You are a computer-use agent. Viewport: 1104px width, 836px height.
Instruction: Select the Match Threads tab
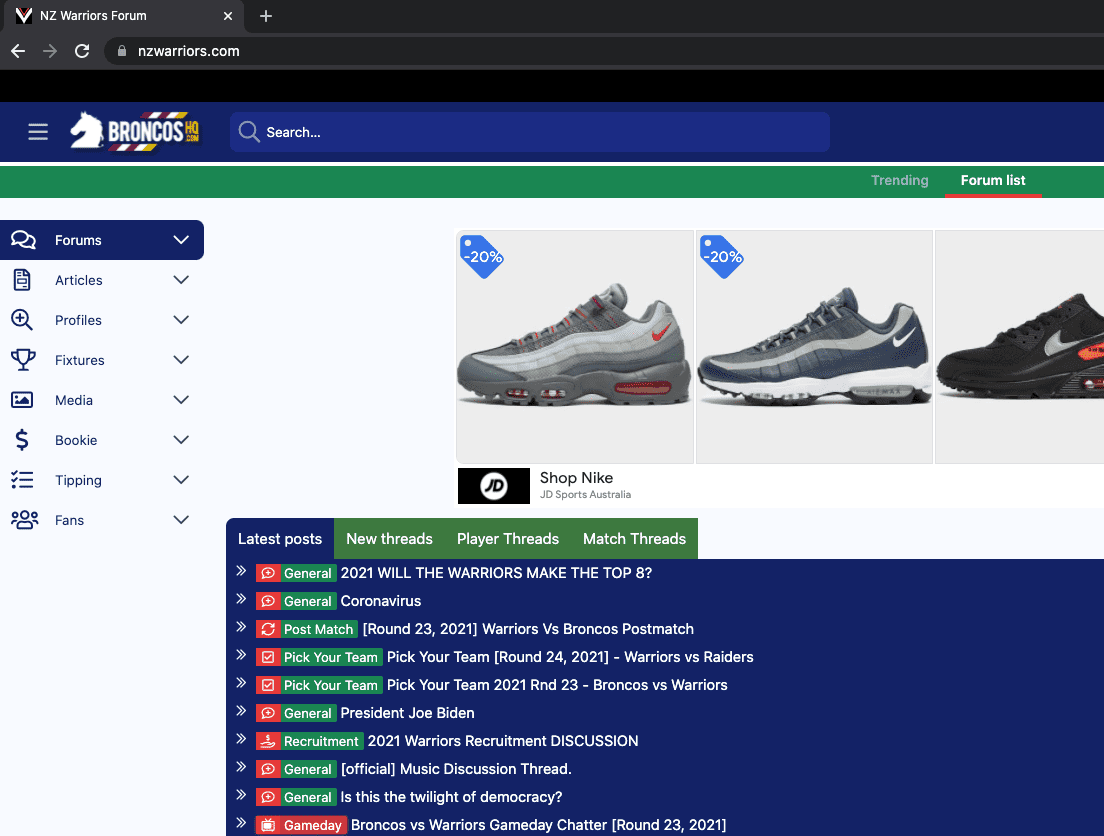(x=634, y=539)
